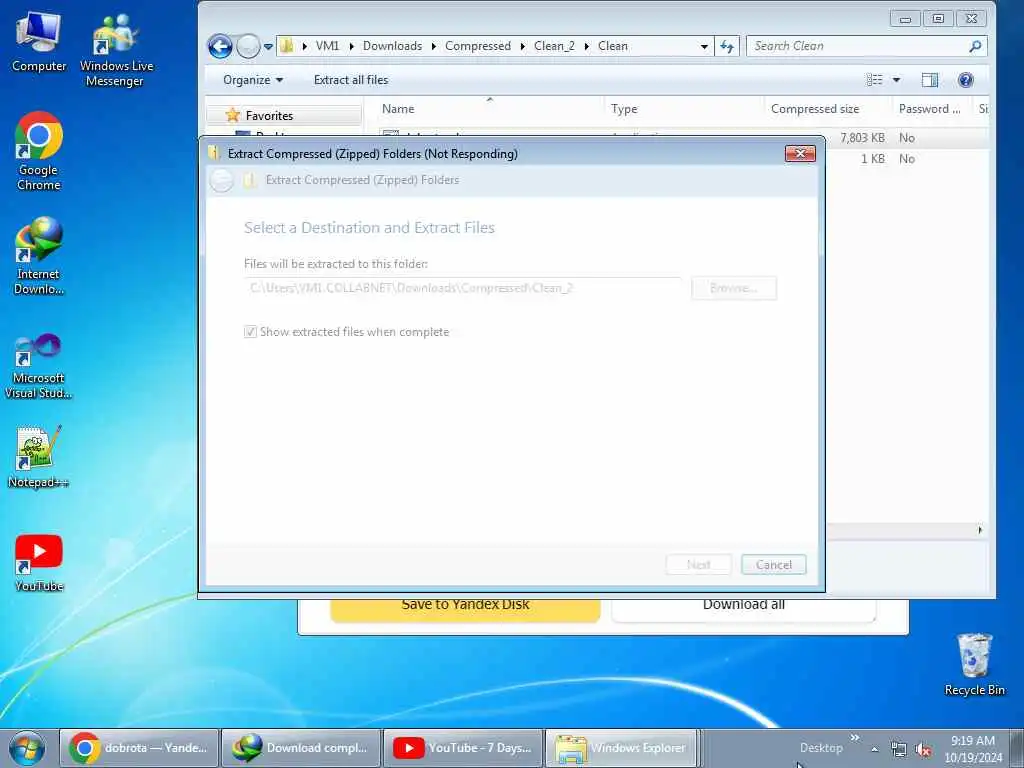
Task: Change your view icon in Explorer
Action: 874,80
